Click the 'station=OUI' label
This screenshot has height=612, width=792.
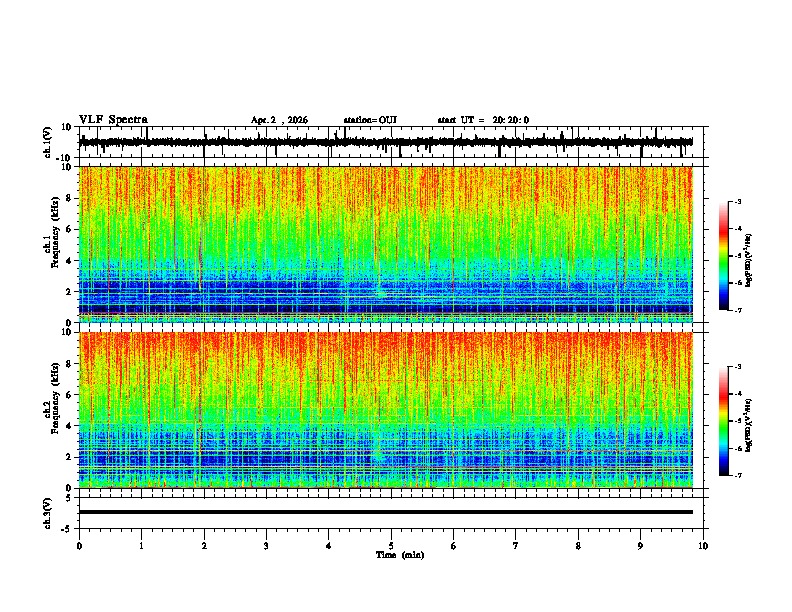click(x=370, y=120)
